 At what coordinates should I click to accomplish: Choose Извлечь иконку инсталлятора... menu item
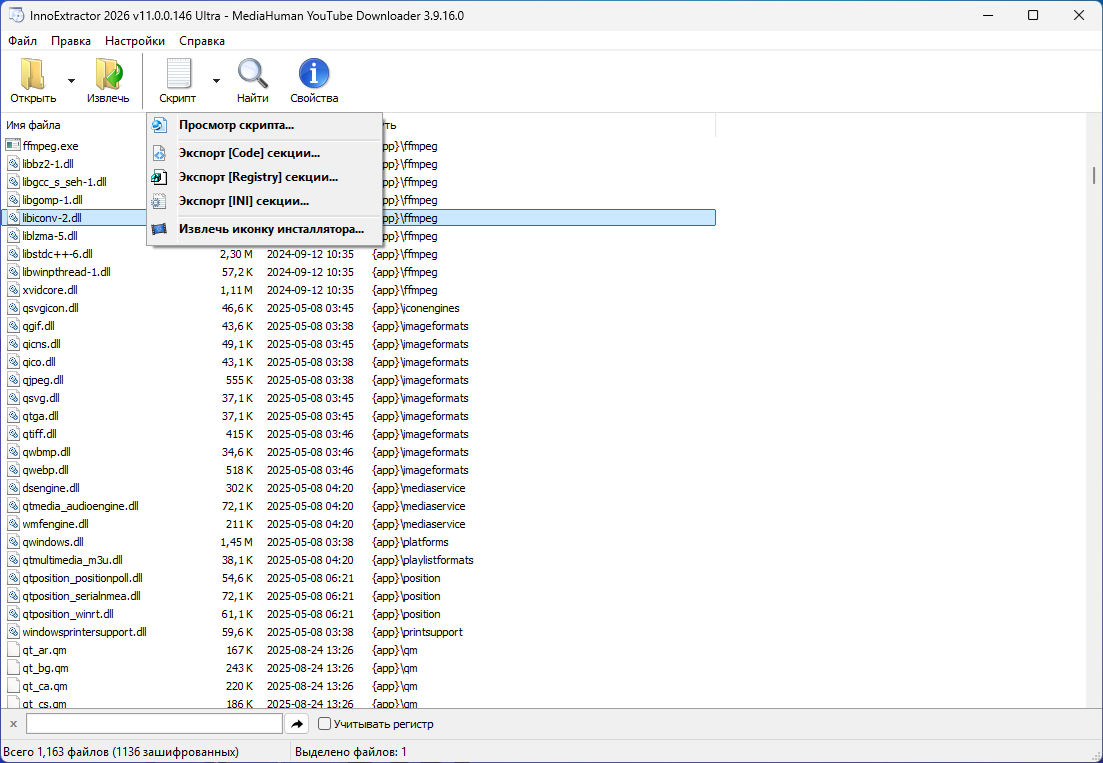tap(264, 229)
